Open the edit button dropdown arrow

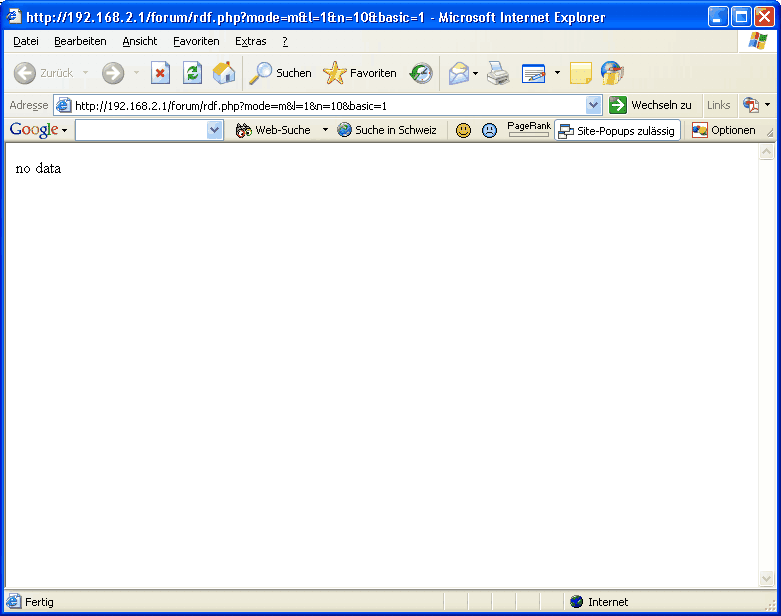tap(557, 73)
